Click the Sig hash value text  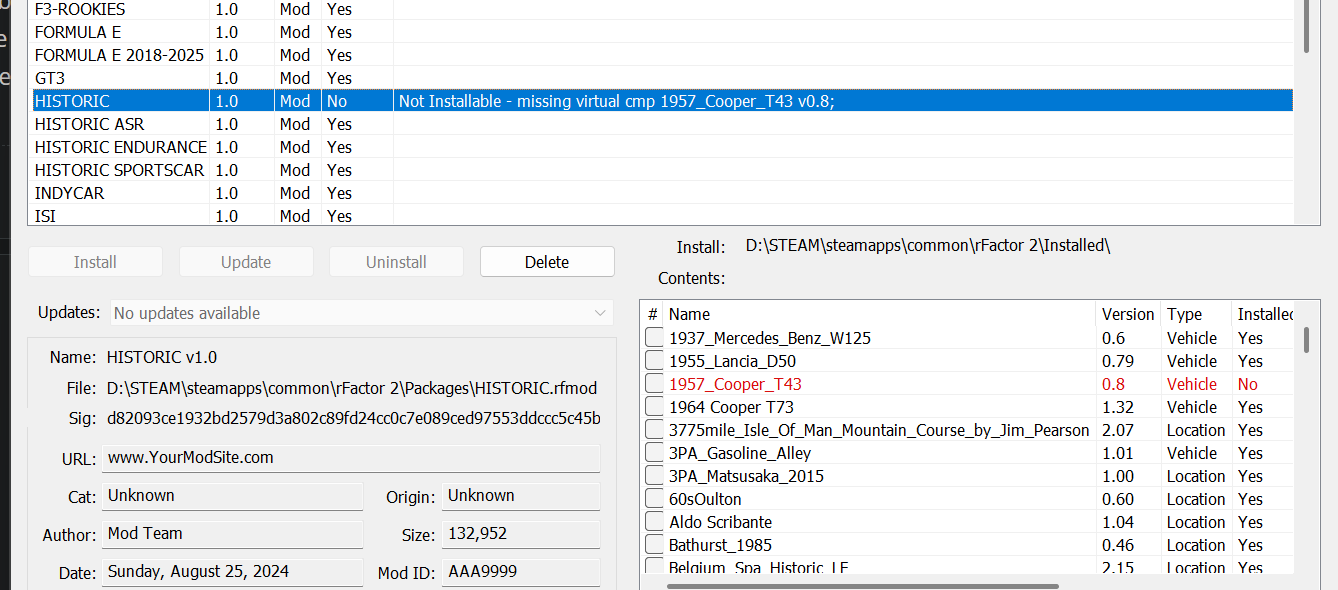354,418
